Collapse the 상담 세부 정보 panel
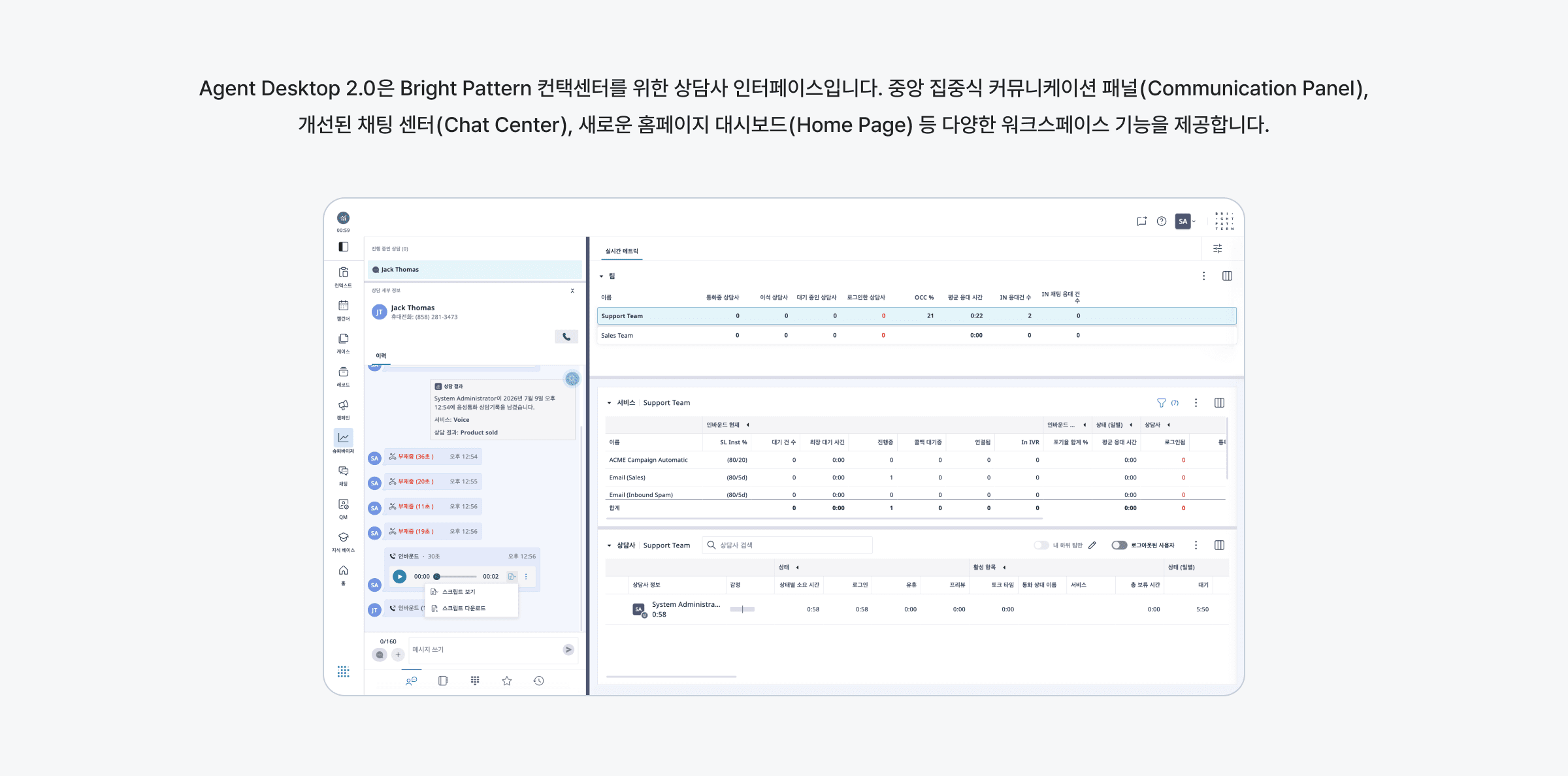 (572, 291)
